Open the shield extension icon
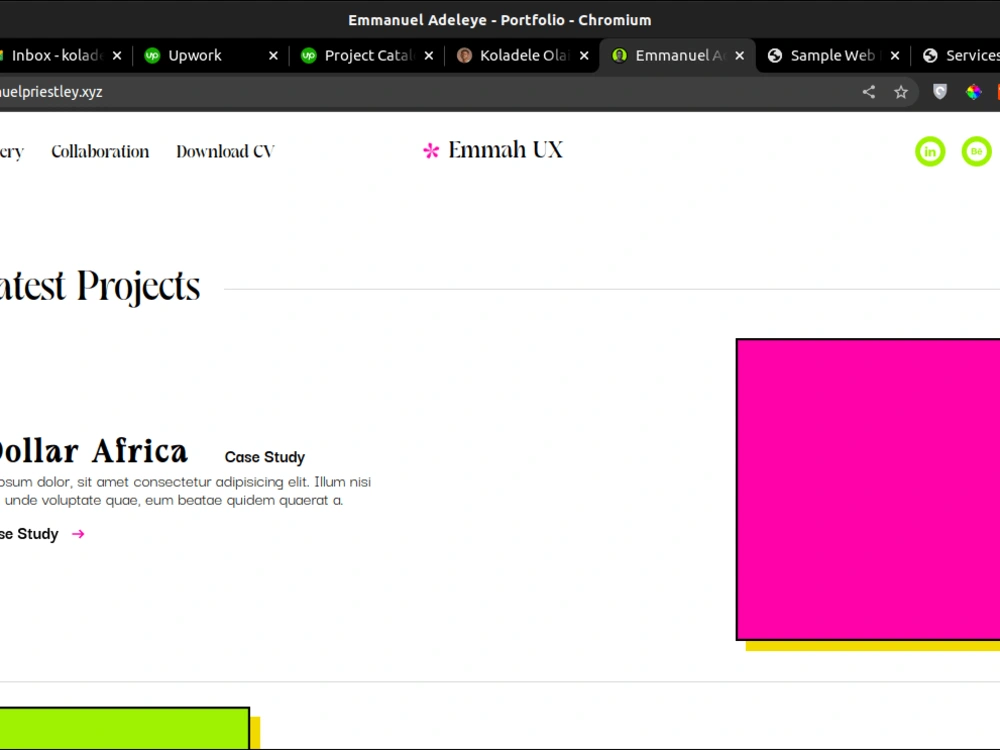 (939, 92)
